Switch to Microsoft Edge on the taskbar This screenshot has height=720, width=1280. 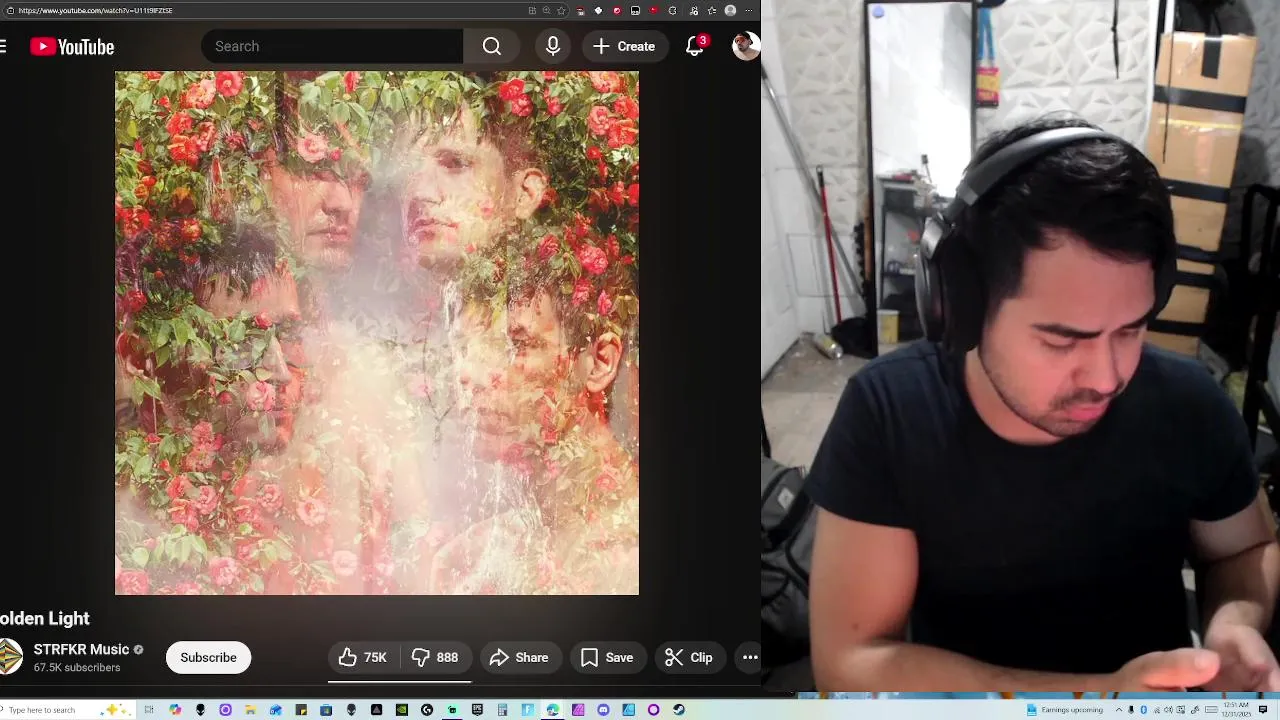552,710
